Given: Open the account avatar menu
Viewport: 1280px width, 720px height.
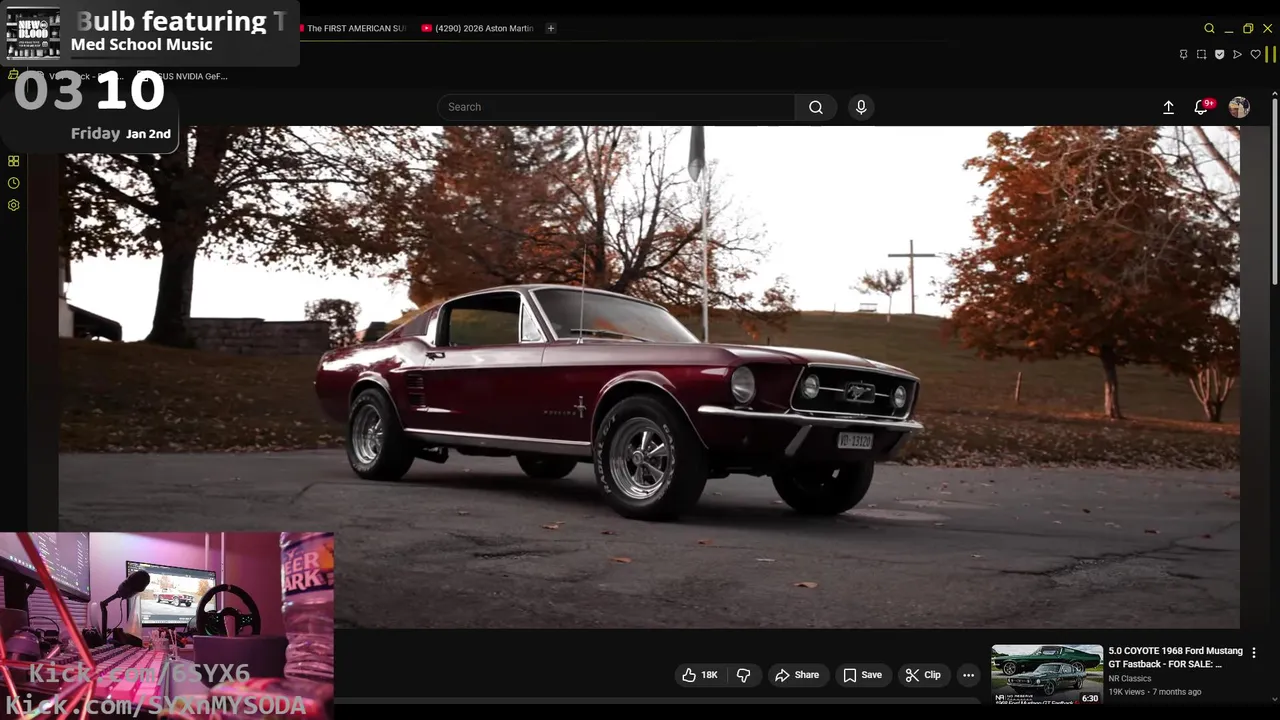Looking at the screenshot, I should click(x=1239, y=107).
